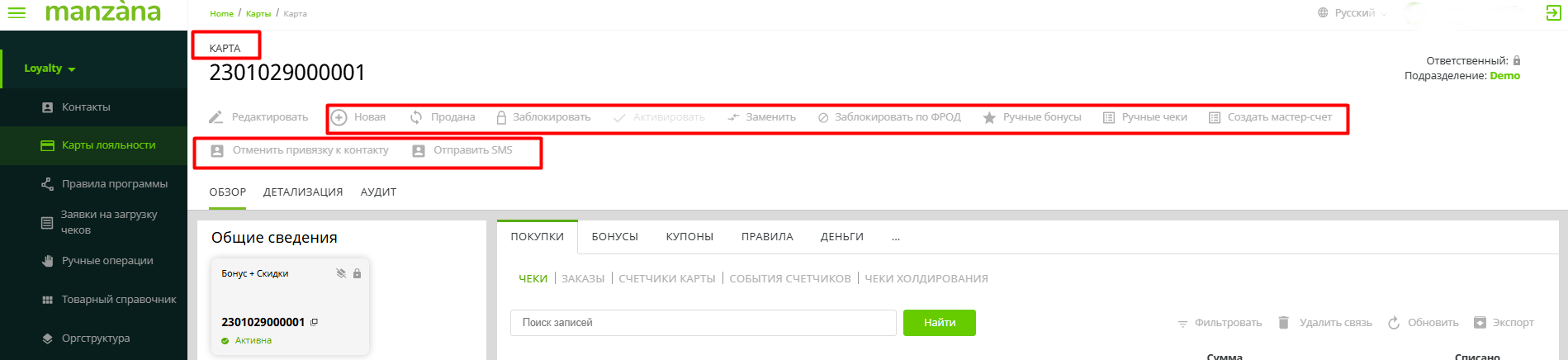The image size is (1568, 360).
Task: Open the ЗАКАЗЫ sub-tab
Action: (x=583, y=279)
